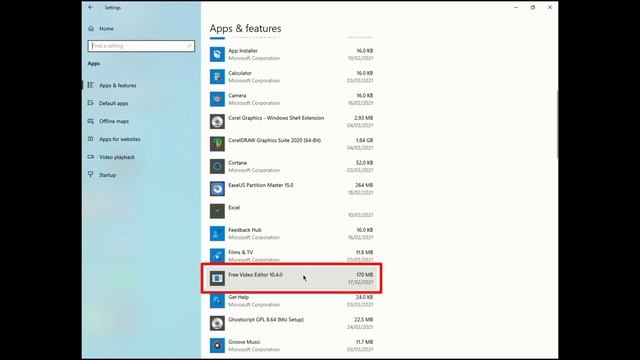
Task: Click the vertical scrollbar of the window
Action: pos(557,124)
